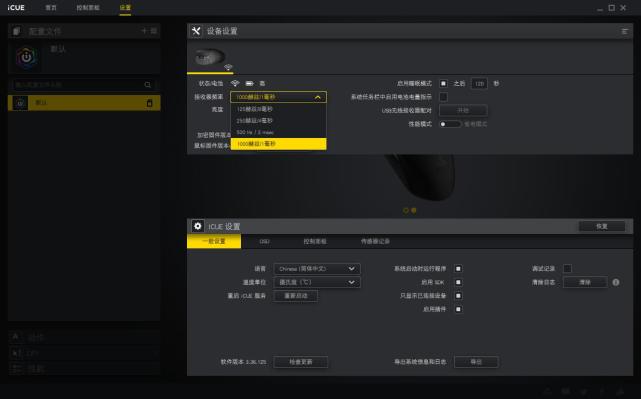The image size is (641, 399).
Task: Toggle the 启用睡眠模式 sleep mode checkbox
Action: (443, 83)
